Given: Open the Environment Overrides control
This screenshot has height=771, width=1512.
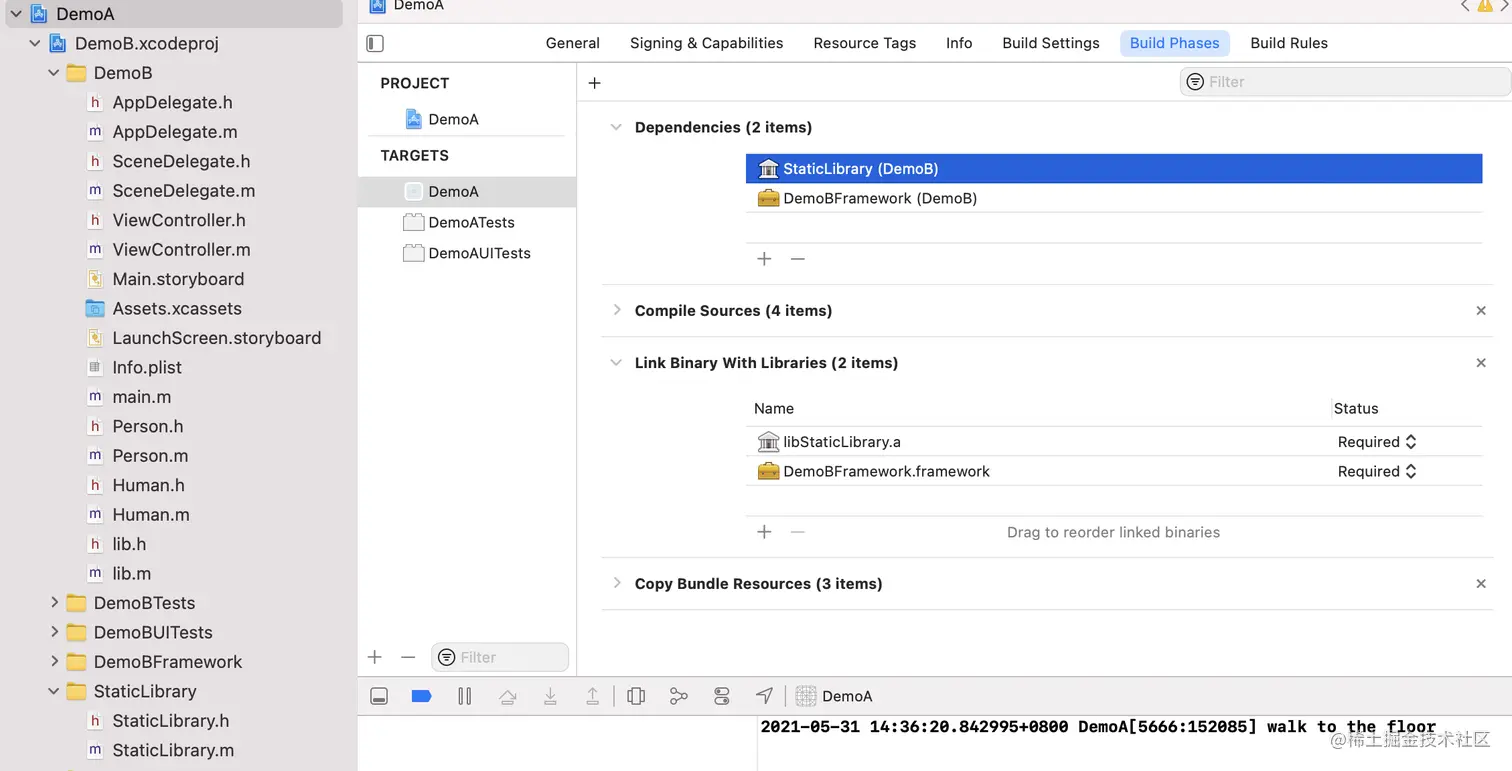Looking at the screenshot, I should coord(722,696).
